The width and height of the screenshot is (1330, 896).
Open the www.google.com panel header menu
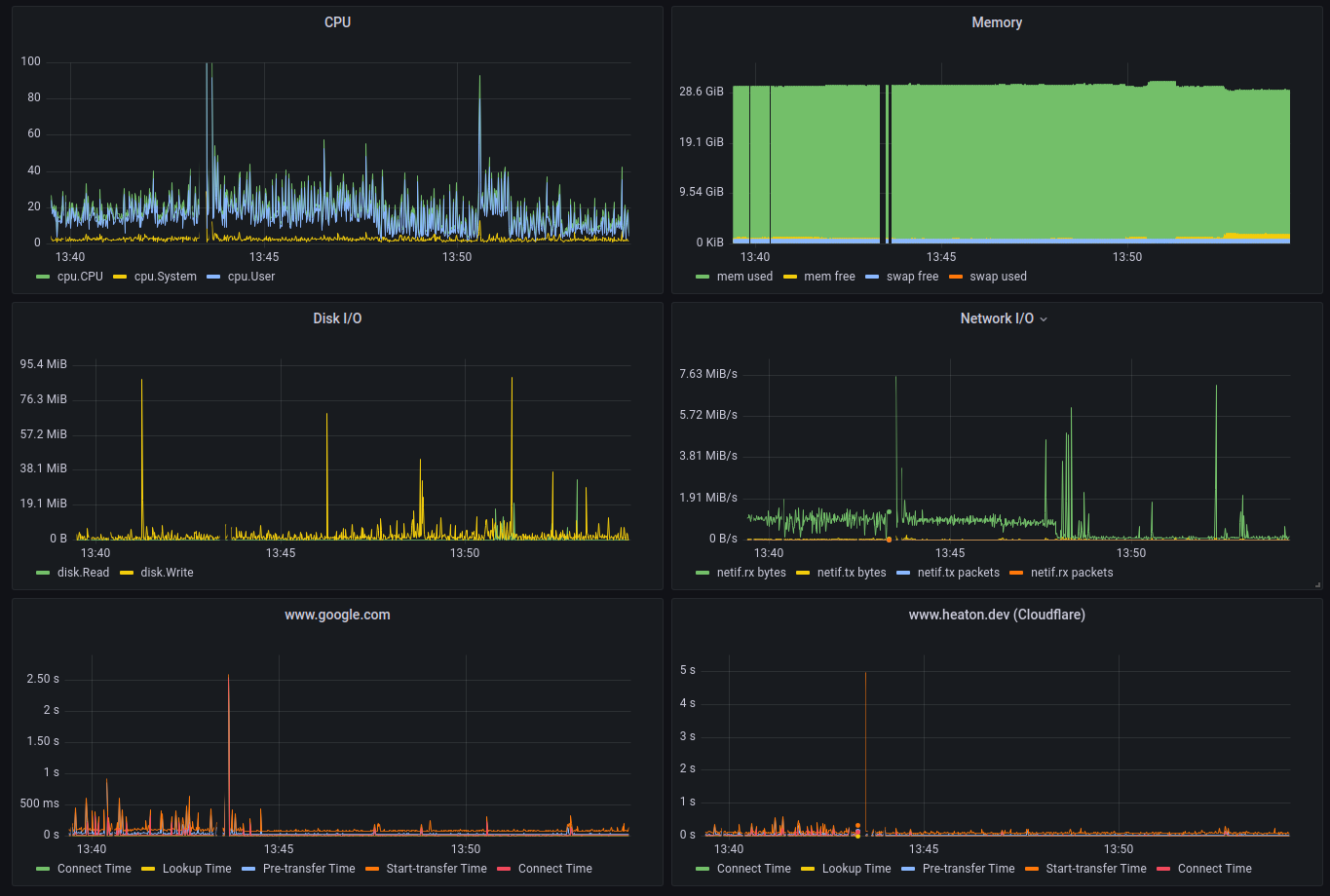click(x=337, y=615)
